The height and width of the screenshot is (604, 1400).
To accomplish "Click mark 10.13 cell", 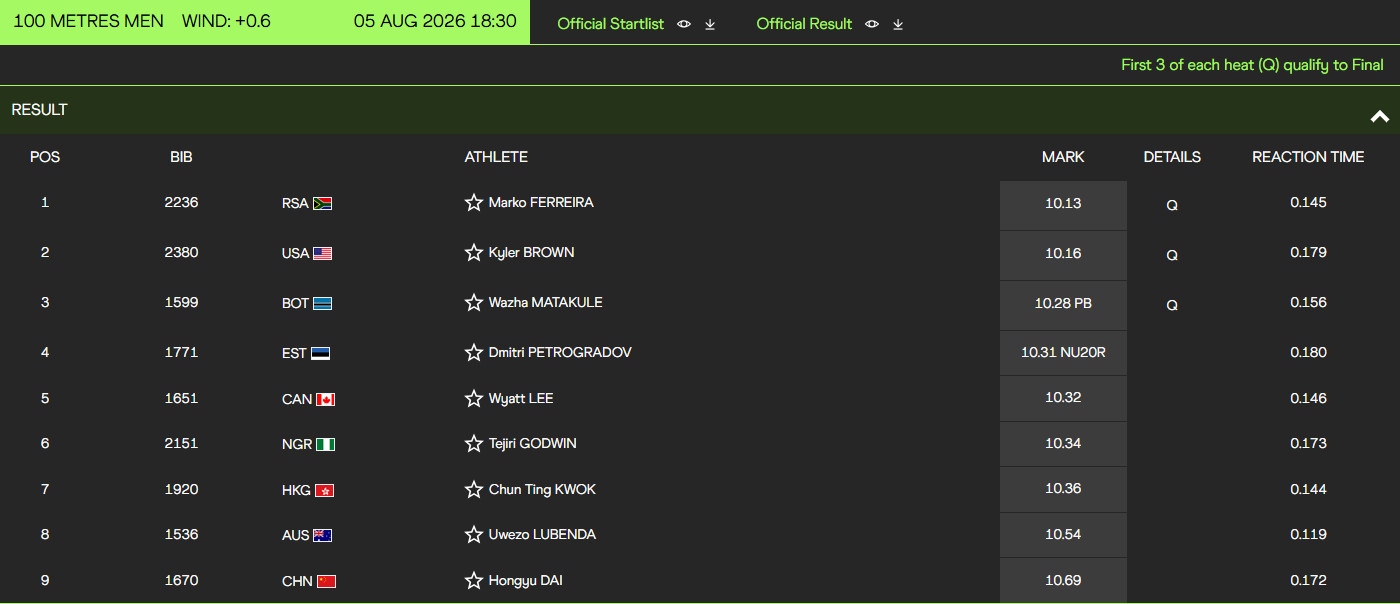I will pos(1063,205).
